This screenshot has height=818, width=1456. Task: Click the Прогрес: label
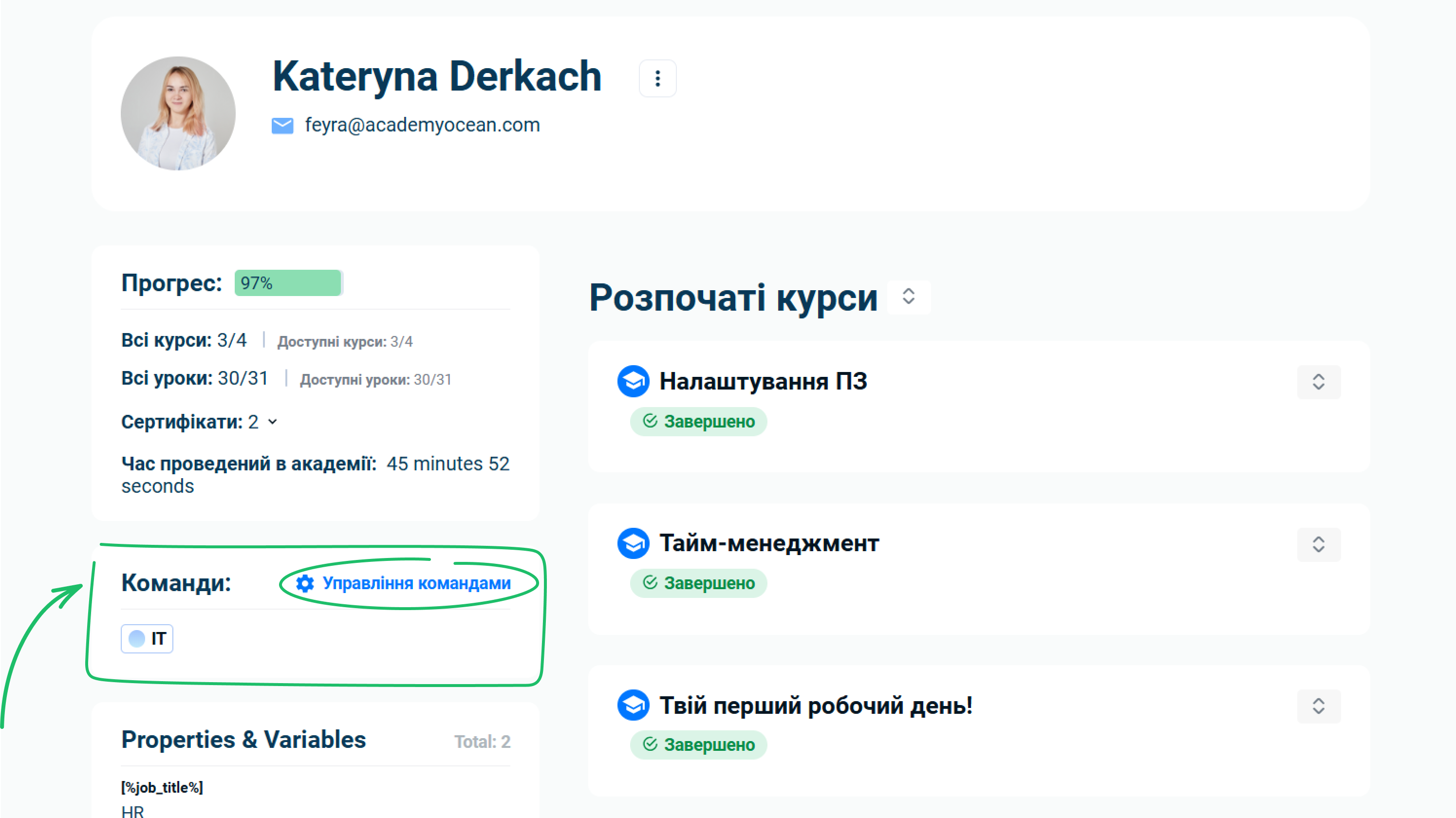coord(172,283)
